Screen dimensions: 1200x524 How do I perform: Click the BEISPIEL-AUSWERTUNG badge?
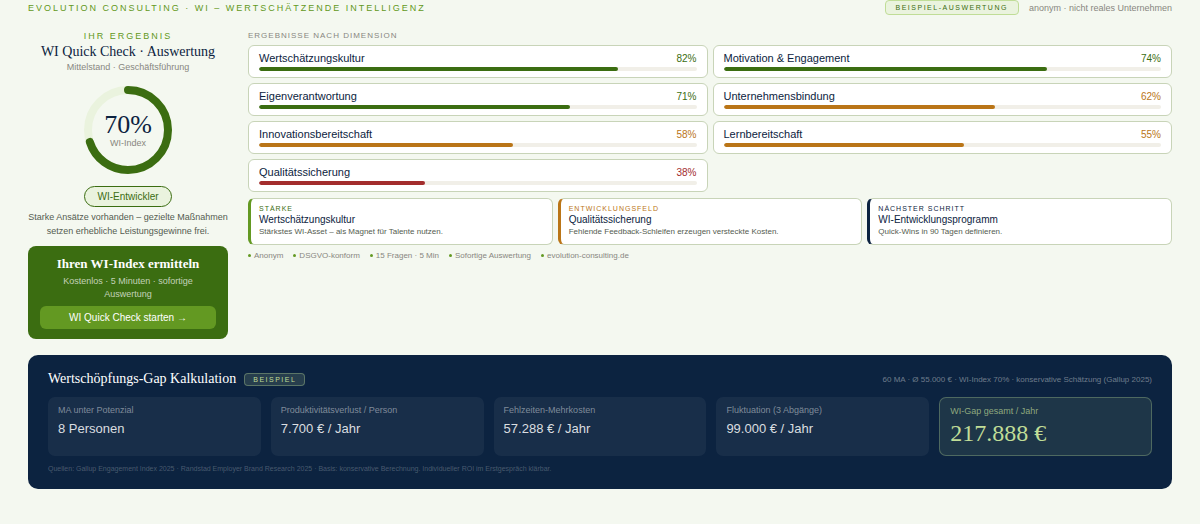point(951,8)
